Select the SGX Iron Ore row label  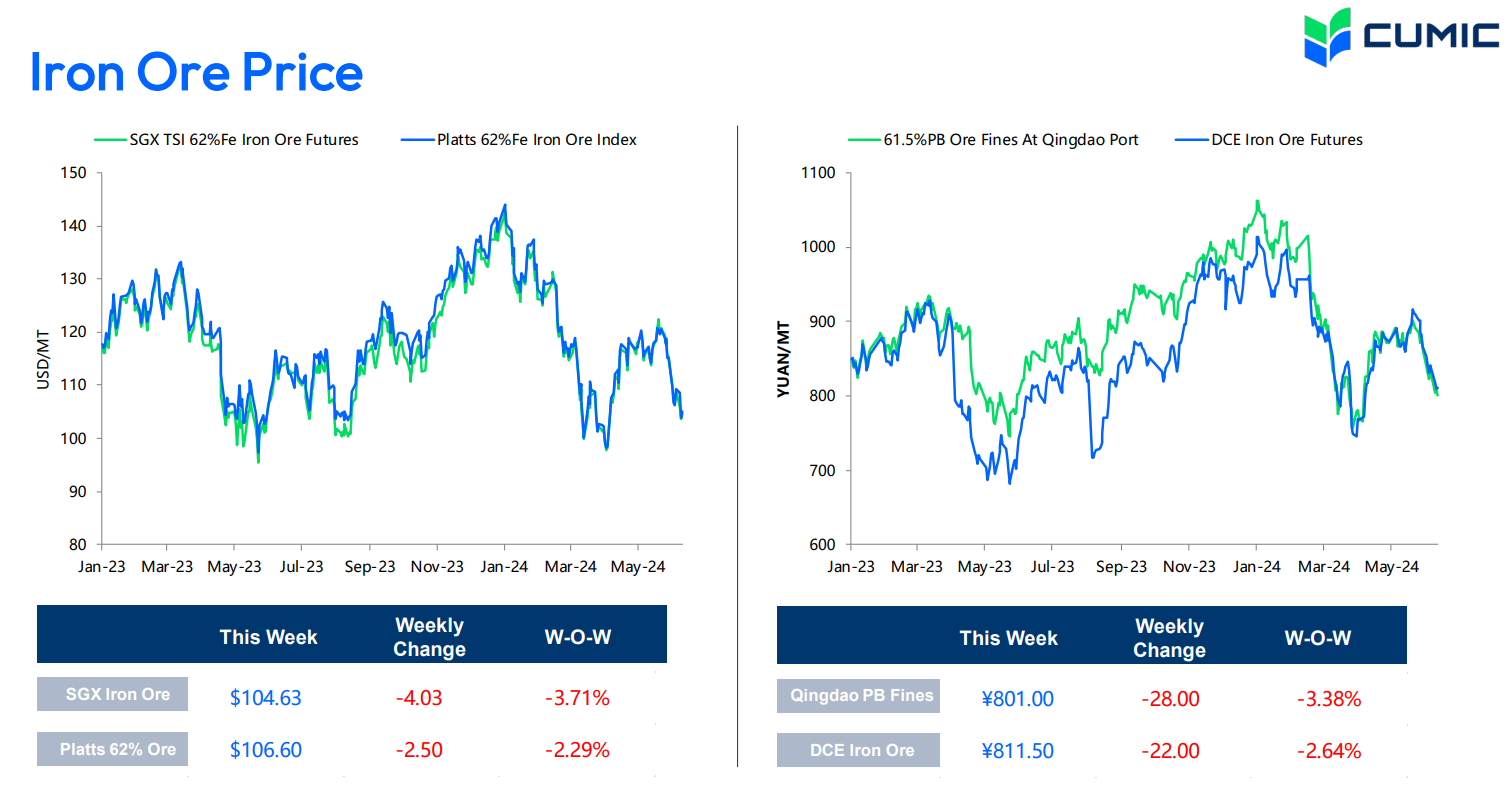point(112,694)
